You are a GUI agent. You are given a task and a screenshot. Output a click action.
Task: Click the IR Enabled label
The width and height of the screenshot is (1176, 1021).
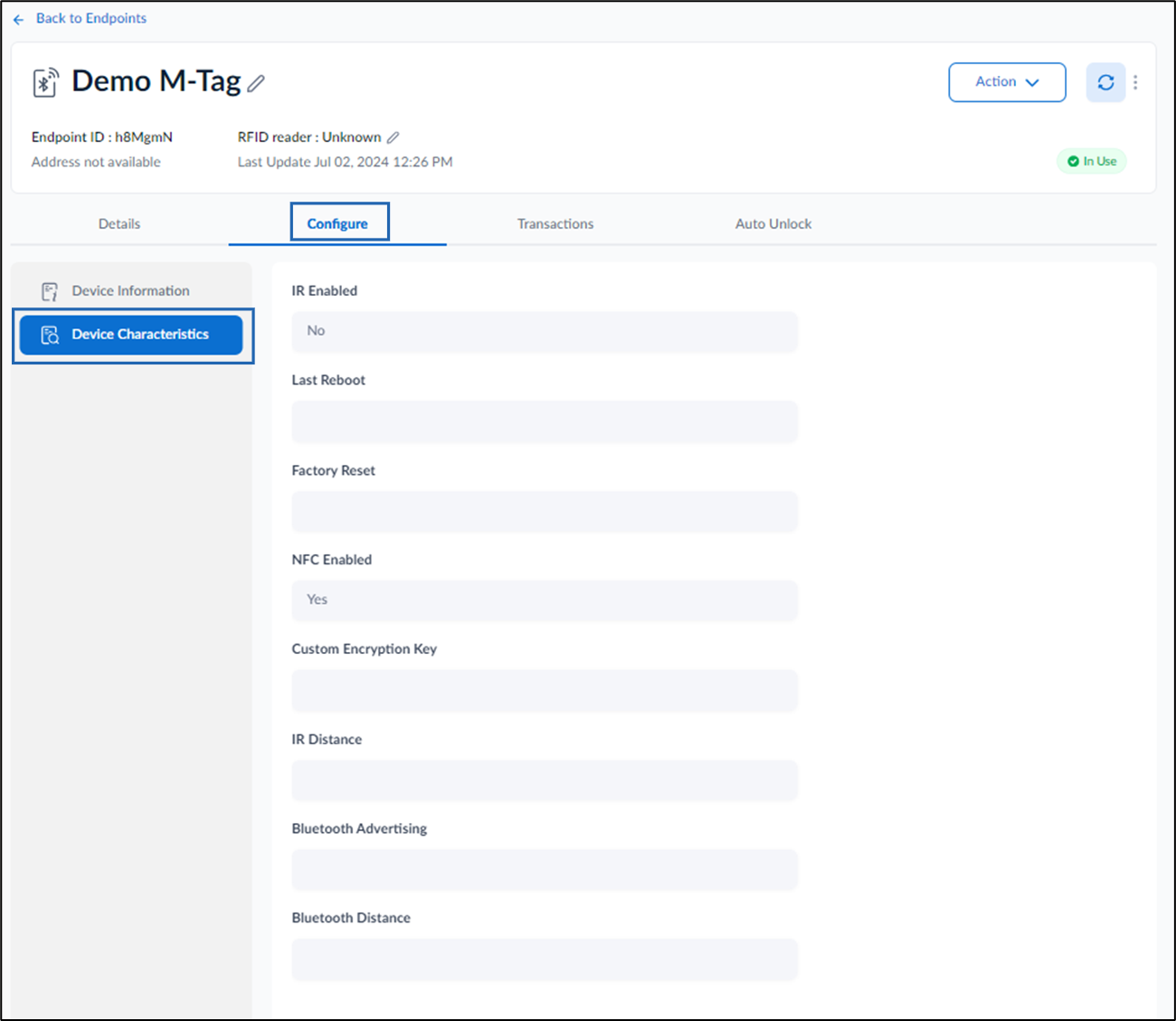[x=325, y=291]
